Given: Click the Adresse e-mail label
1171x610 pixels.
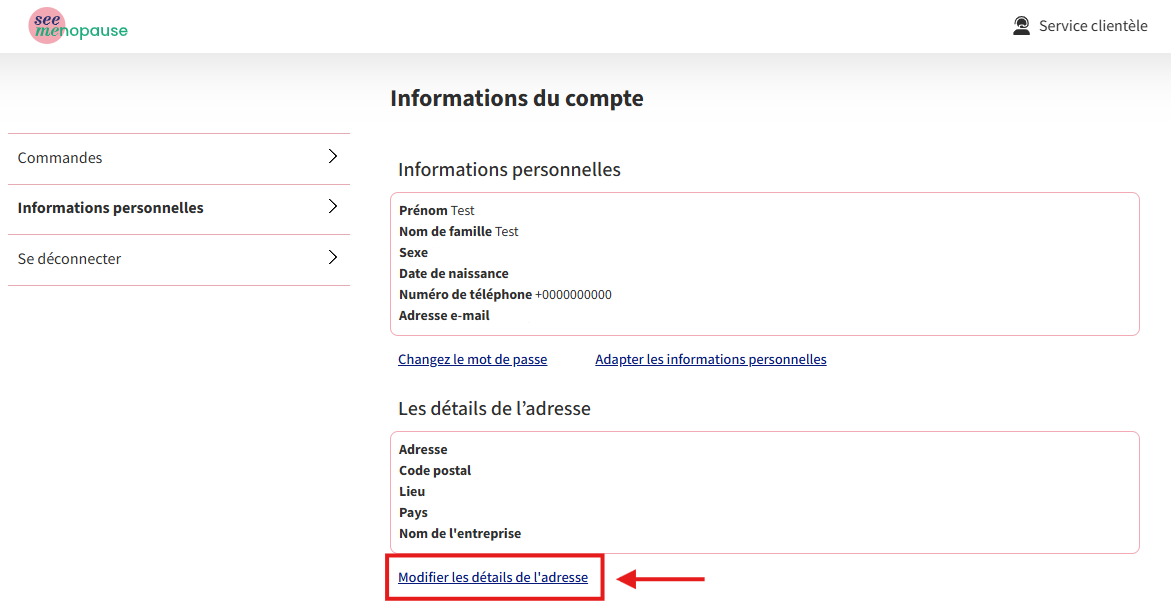Looking at the screenshot, I should click(x=444, y=316).
